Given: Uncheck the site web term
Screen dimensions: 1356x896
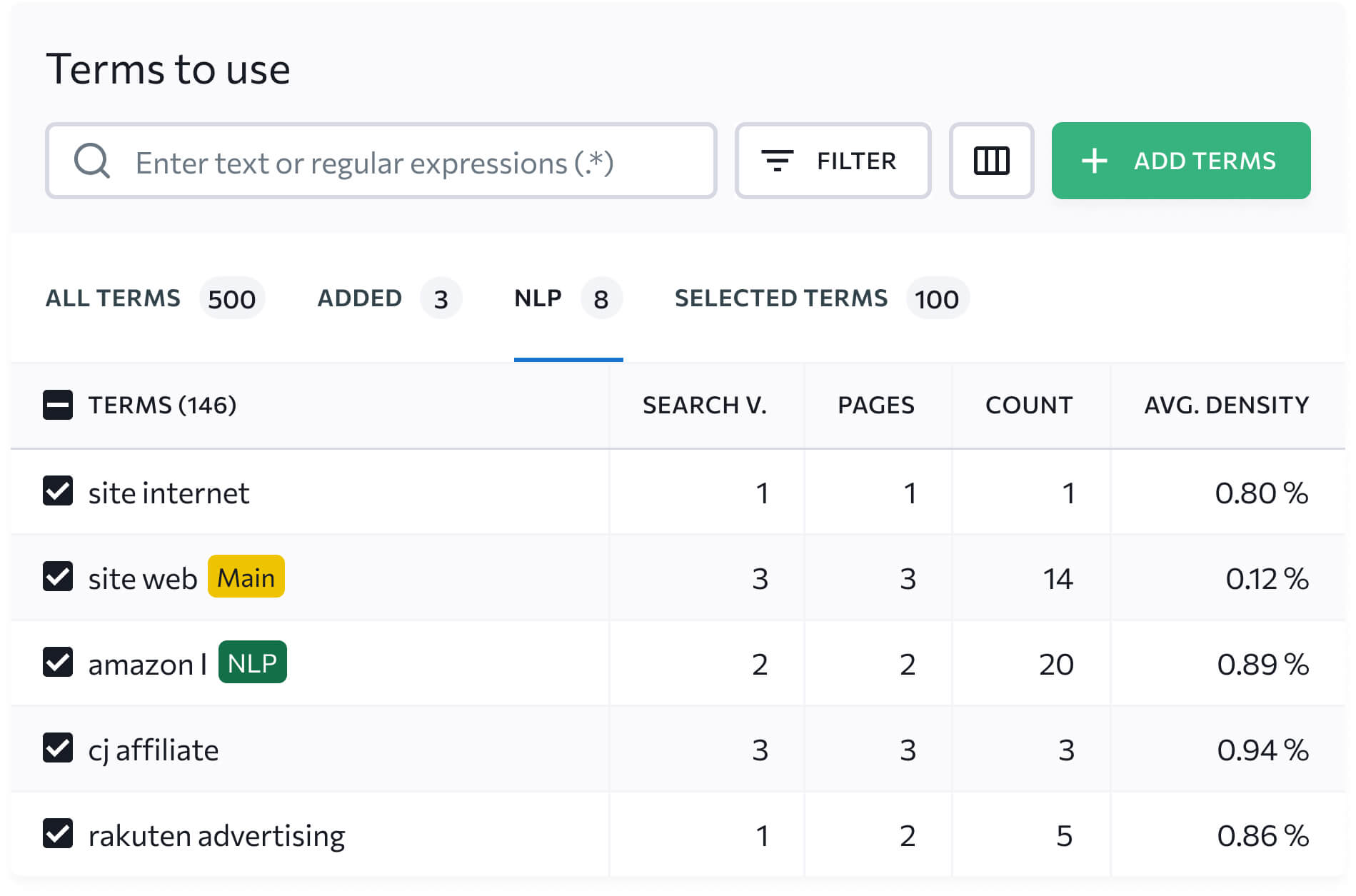Looking at the screenshot, I should click(58, 577).
